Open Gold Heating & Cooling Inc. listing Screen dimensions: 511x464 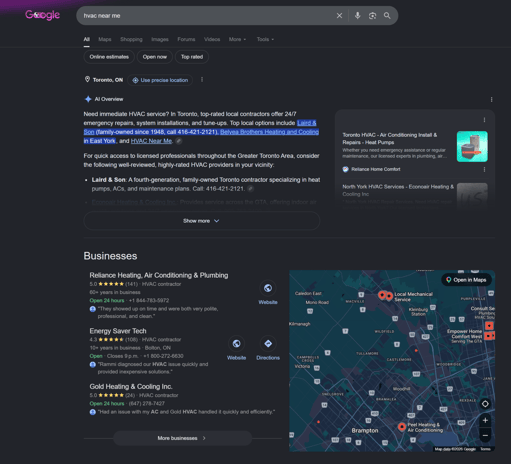[x=131, y=387]
